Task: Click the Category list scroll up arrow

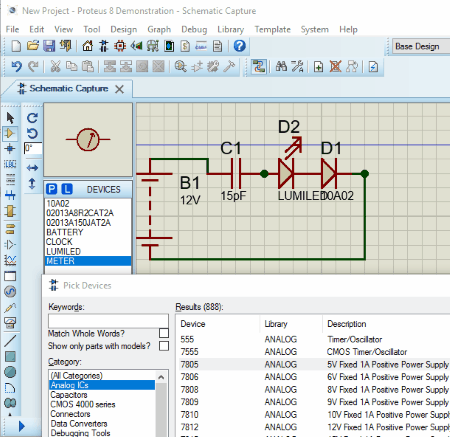Action: tap(161, 377)
